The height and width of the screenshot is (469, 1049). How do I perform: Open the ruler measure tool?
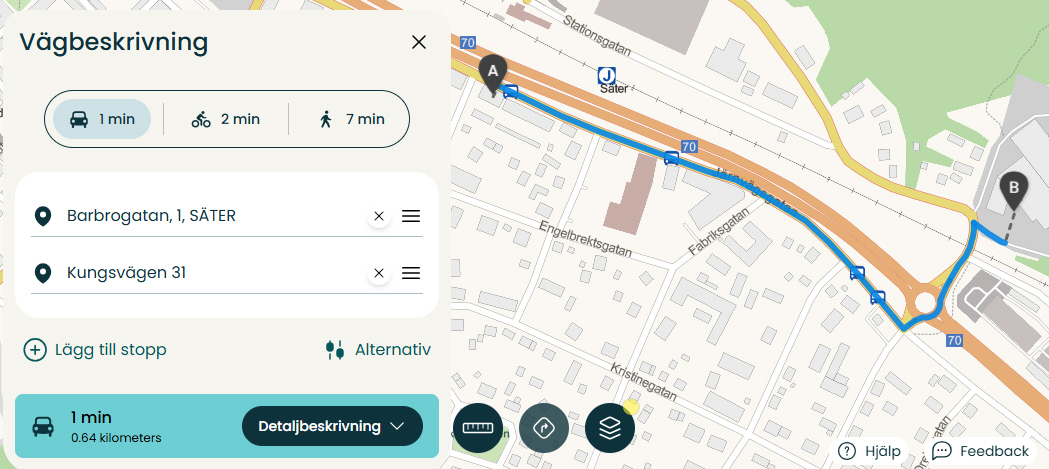pyautogui.click(x=478, y=428)
